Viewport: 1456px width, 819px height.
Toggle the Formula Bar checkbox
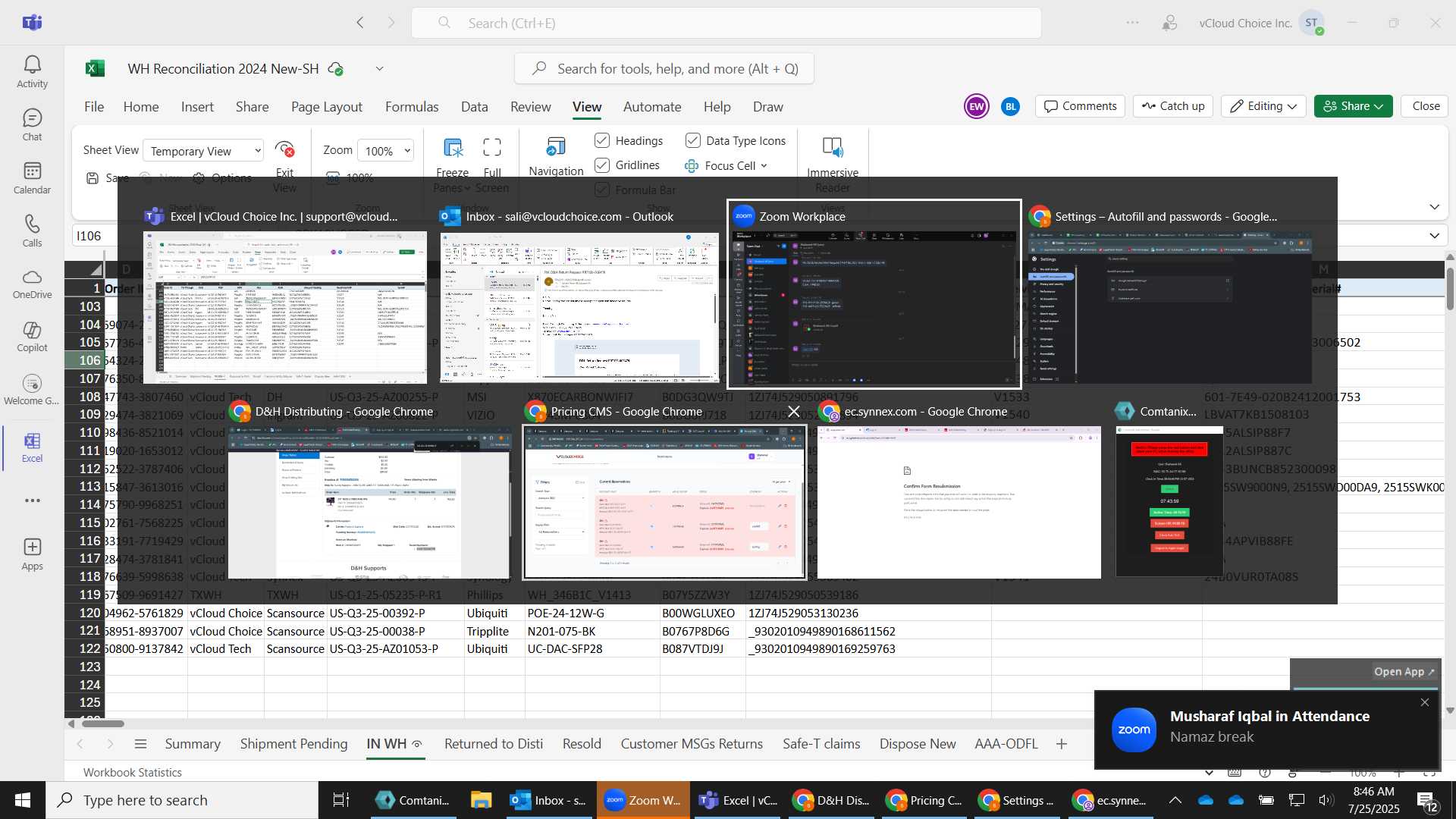[602, 190]
